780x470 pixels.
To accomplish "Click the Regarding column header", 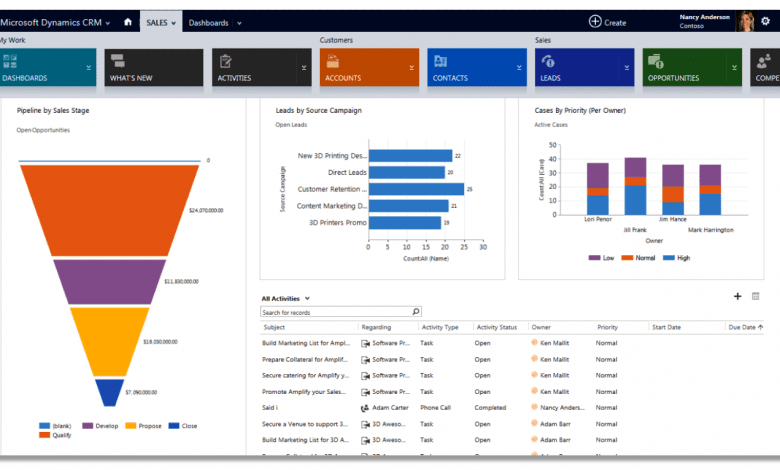I will 376,327.
